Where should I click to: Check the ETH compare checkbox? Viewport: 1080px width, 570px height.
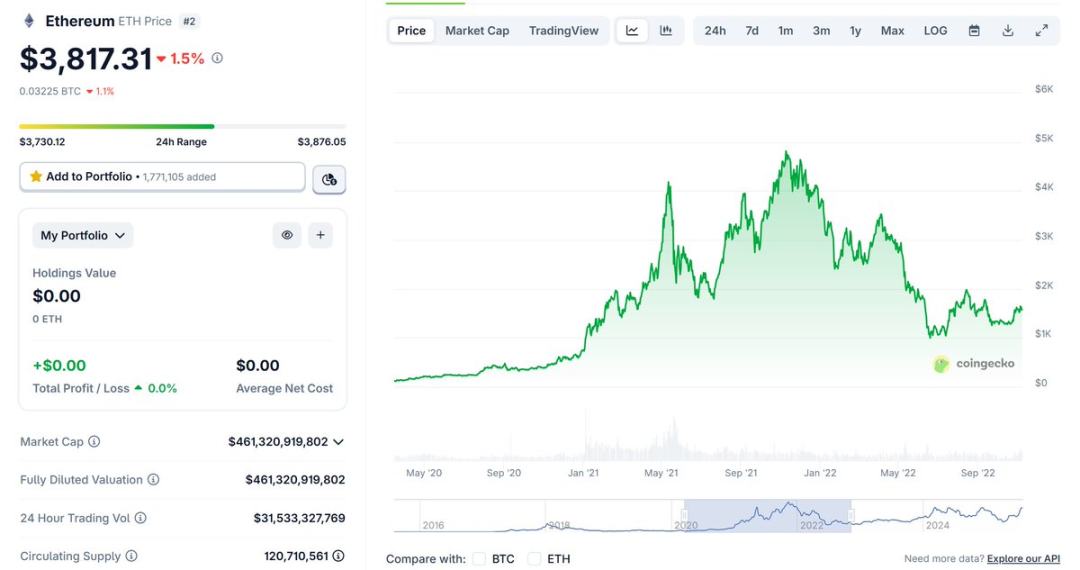[534, 559]
